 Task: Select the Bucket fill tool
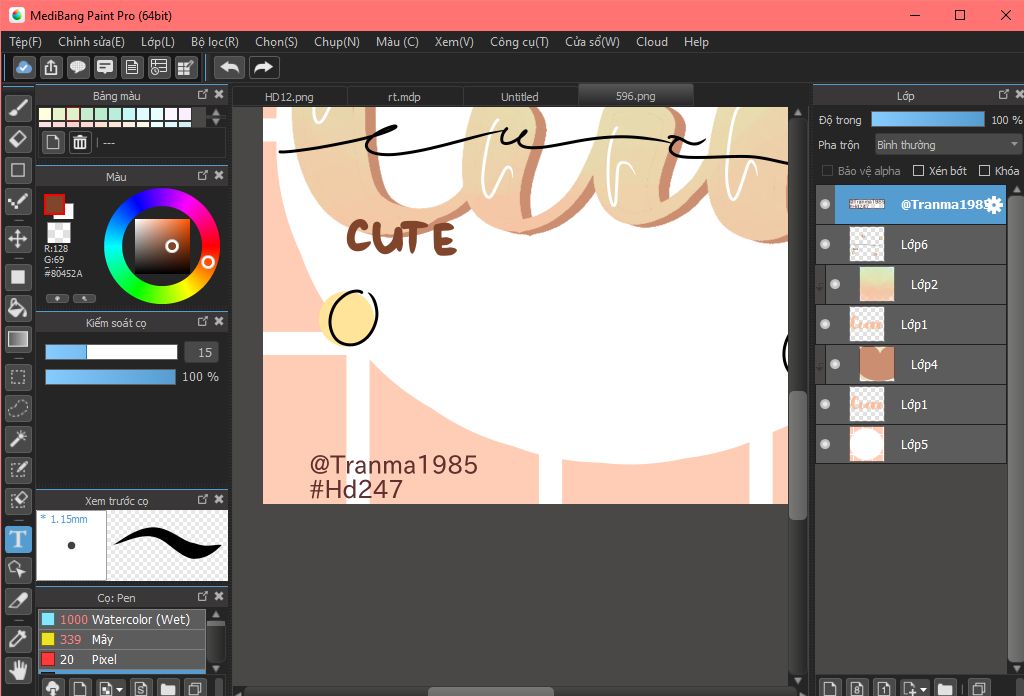[18, 308]
